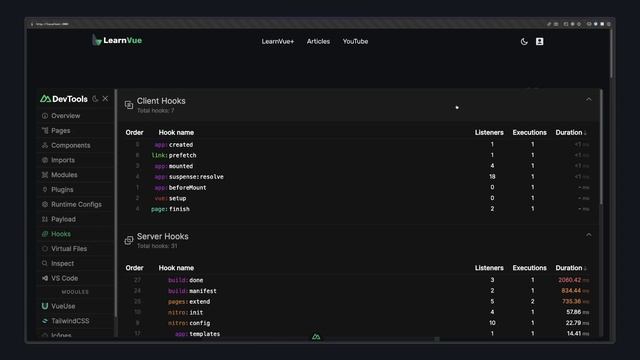Open YouTube nav link
This screenshot has width=640, height=360.
tap(356, 42)
